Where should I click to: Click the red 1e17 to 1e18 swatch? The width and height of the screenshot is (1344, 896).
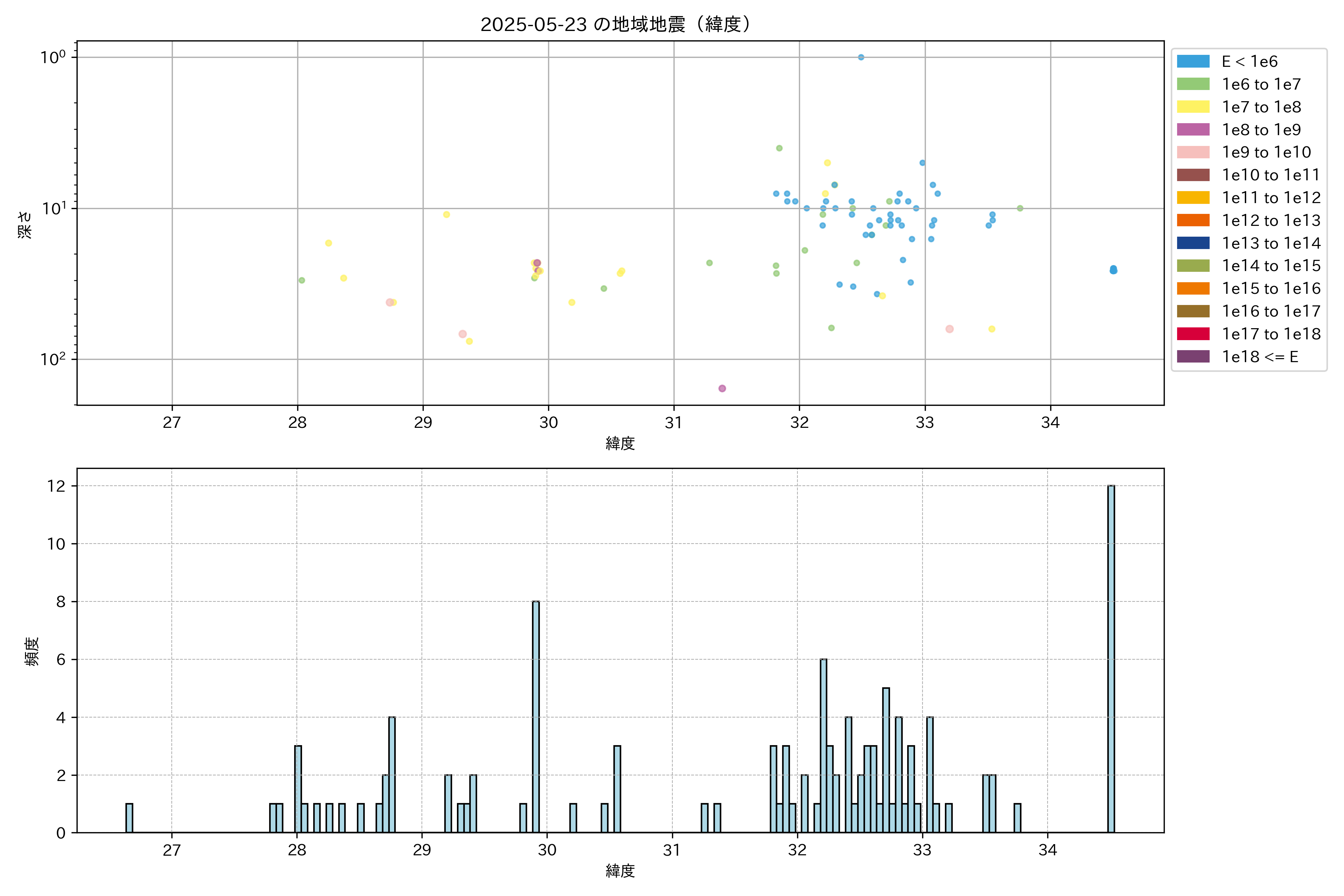tap(1192, 334)
